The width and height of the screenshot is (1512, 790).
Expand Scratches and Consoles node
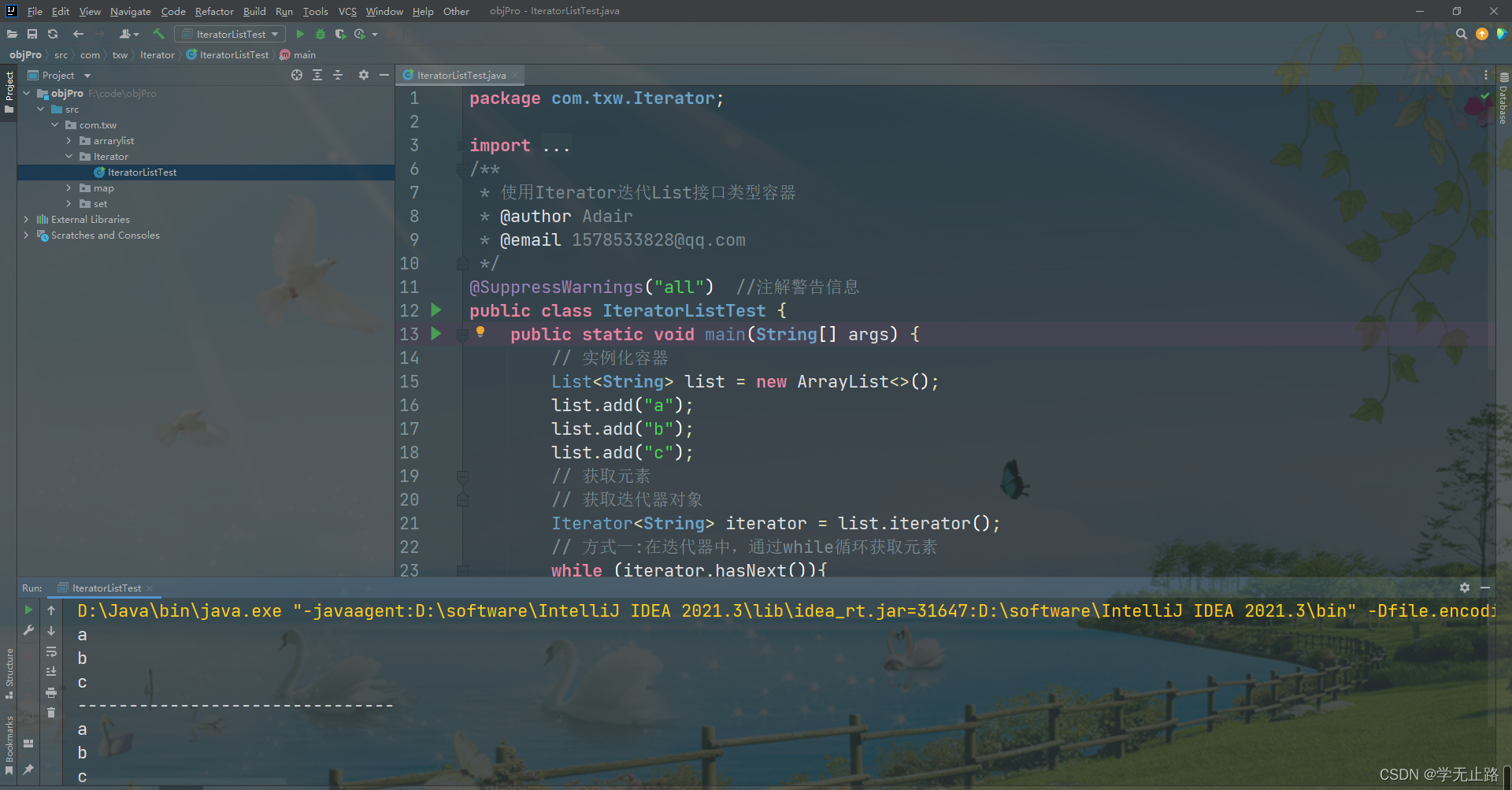click(x=27, y=235)
